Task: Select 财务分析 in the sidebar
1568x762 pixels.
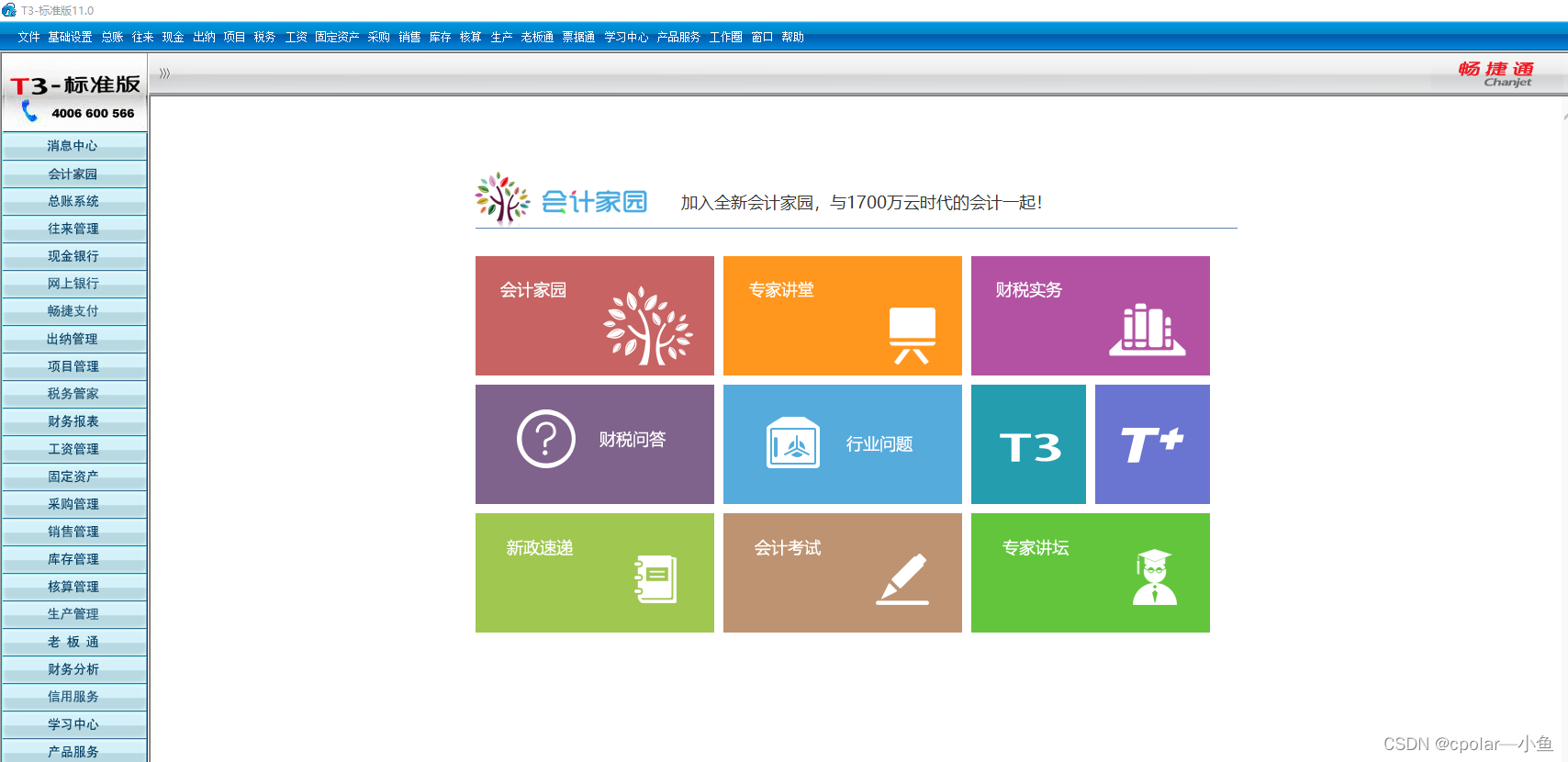Action: point(74,669)
